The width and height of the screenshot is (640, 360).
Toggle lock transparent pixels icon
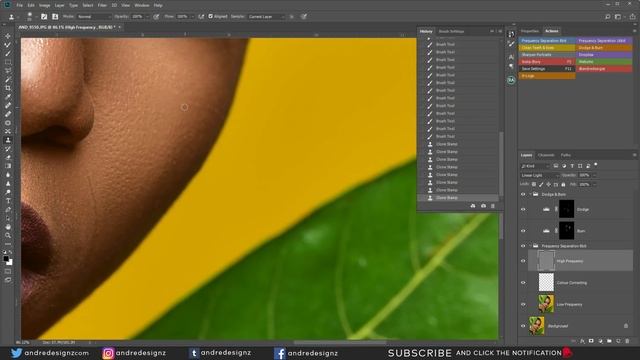(534, 184)
